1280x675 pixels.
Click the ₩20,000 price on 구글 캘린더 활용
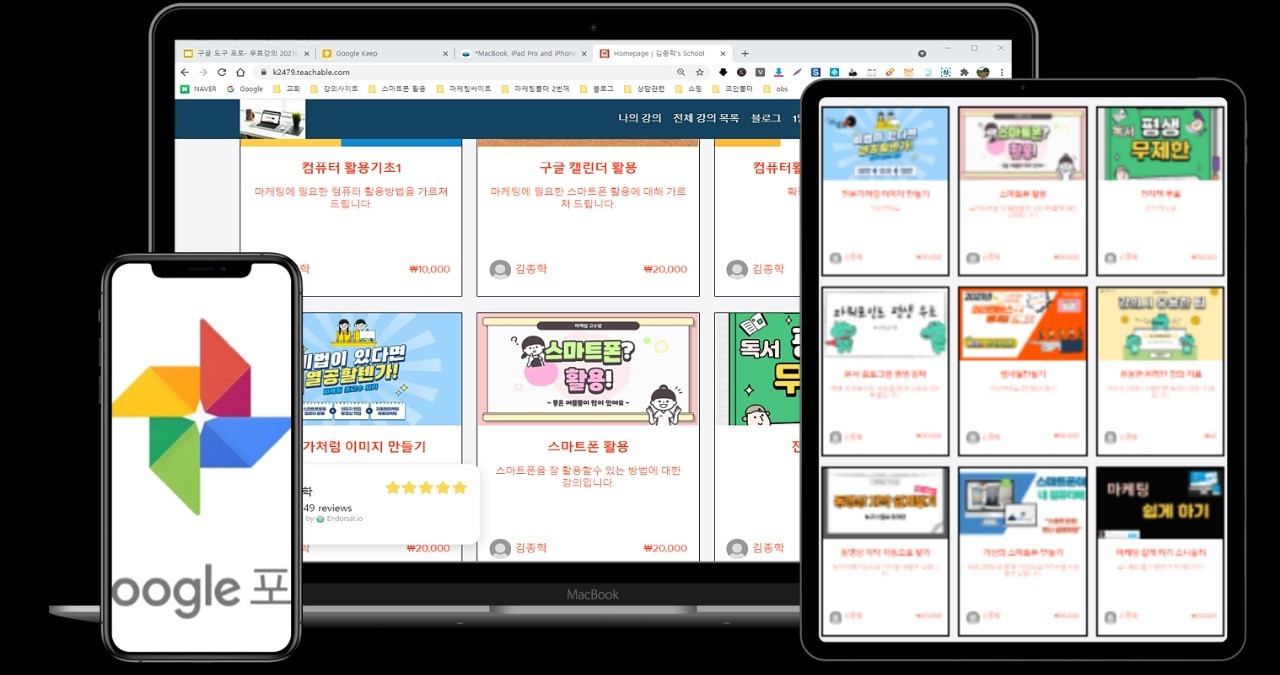pos(665,269)
